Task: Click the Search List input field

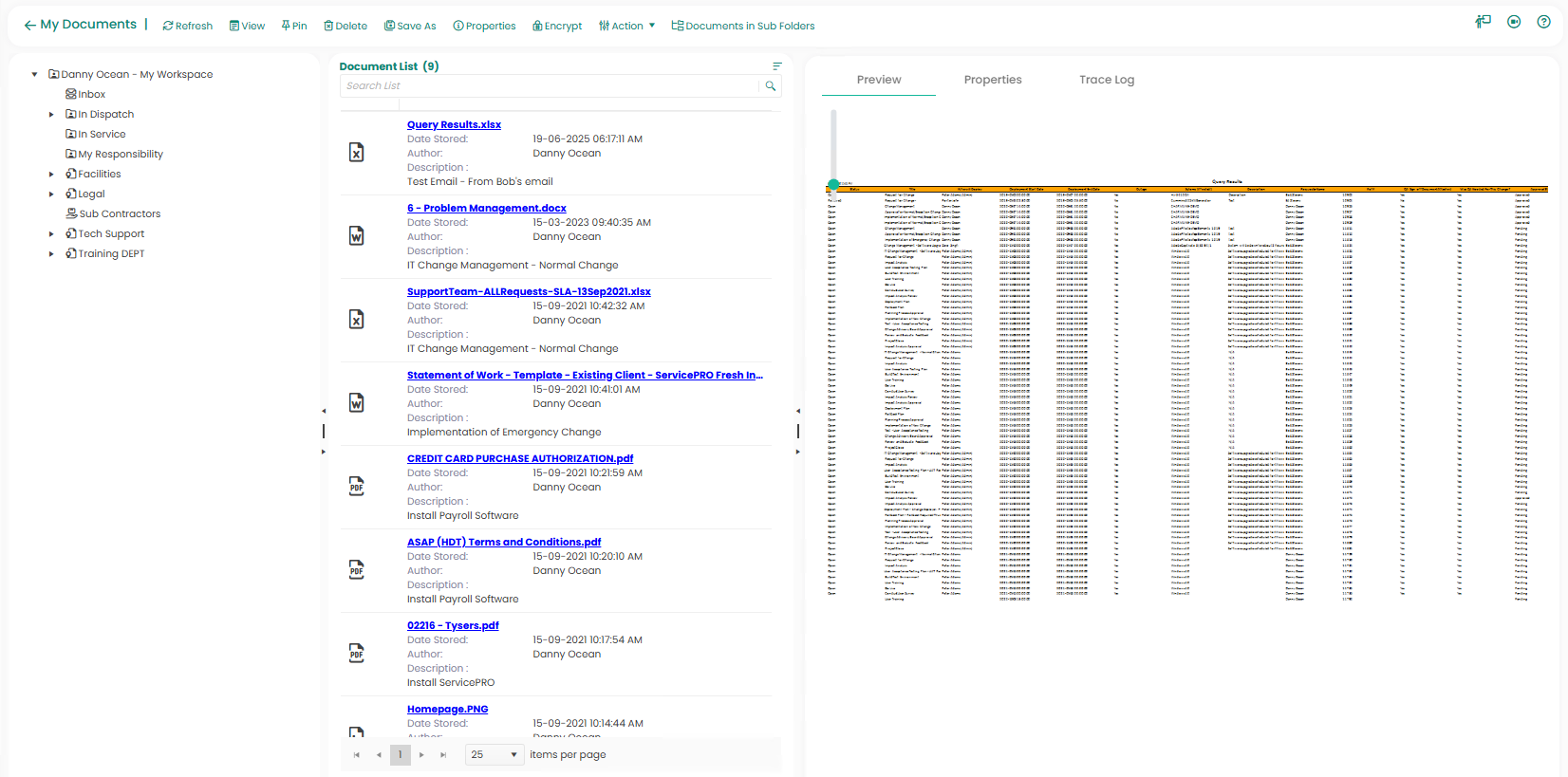Action: pos(551,86)
